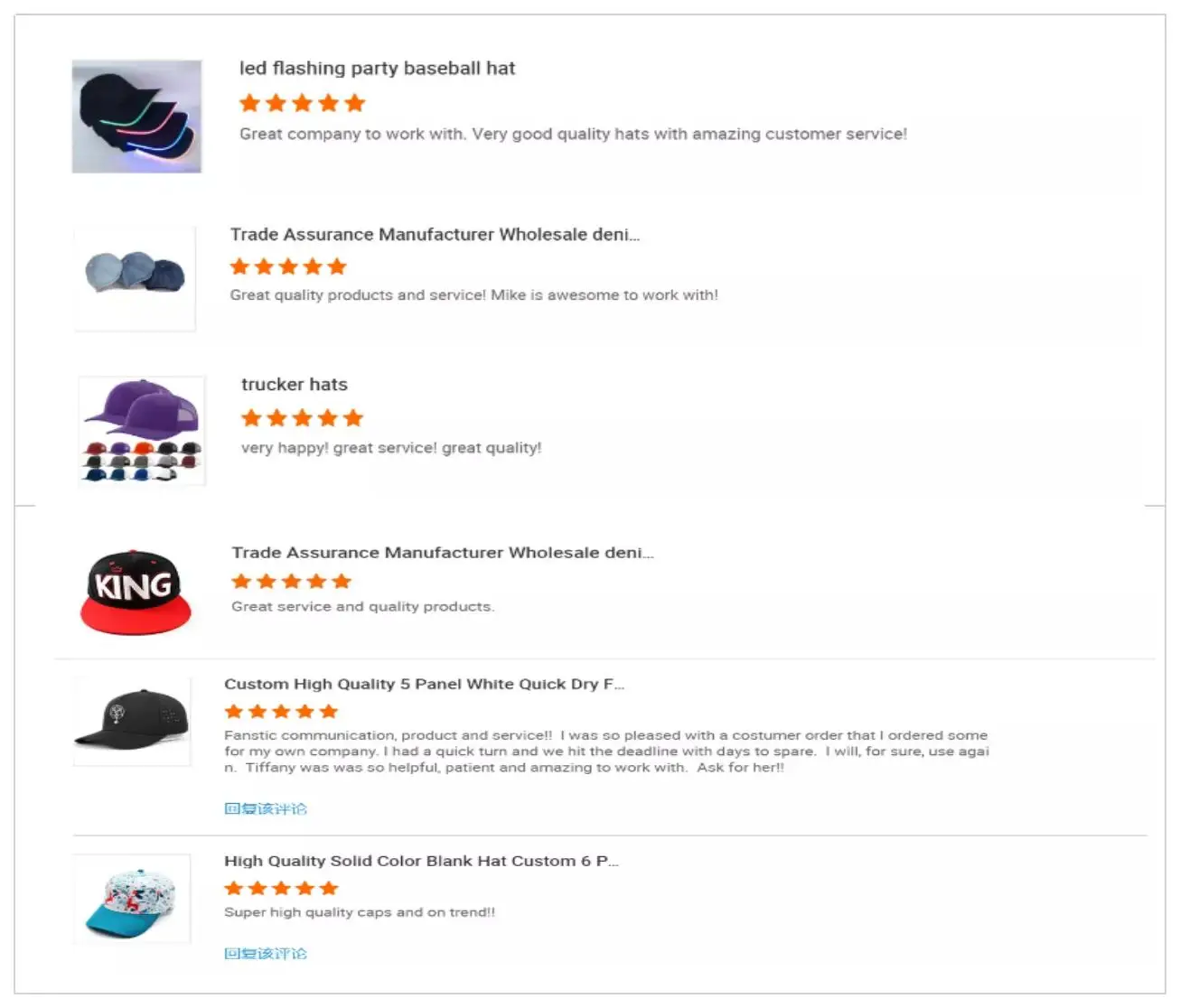Open the Trade Assurance title beside denim caps

(x=435, y=235)
